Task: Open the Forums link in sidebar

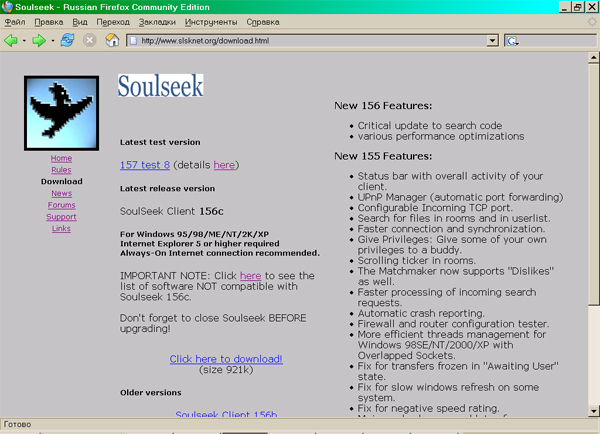Action: click(x=61, y=205)
